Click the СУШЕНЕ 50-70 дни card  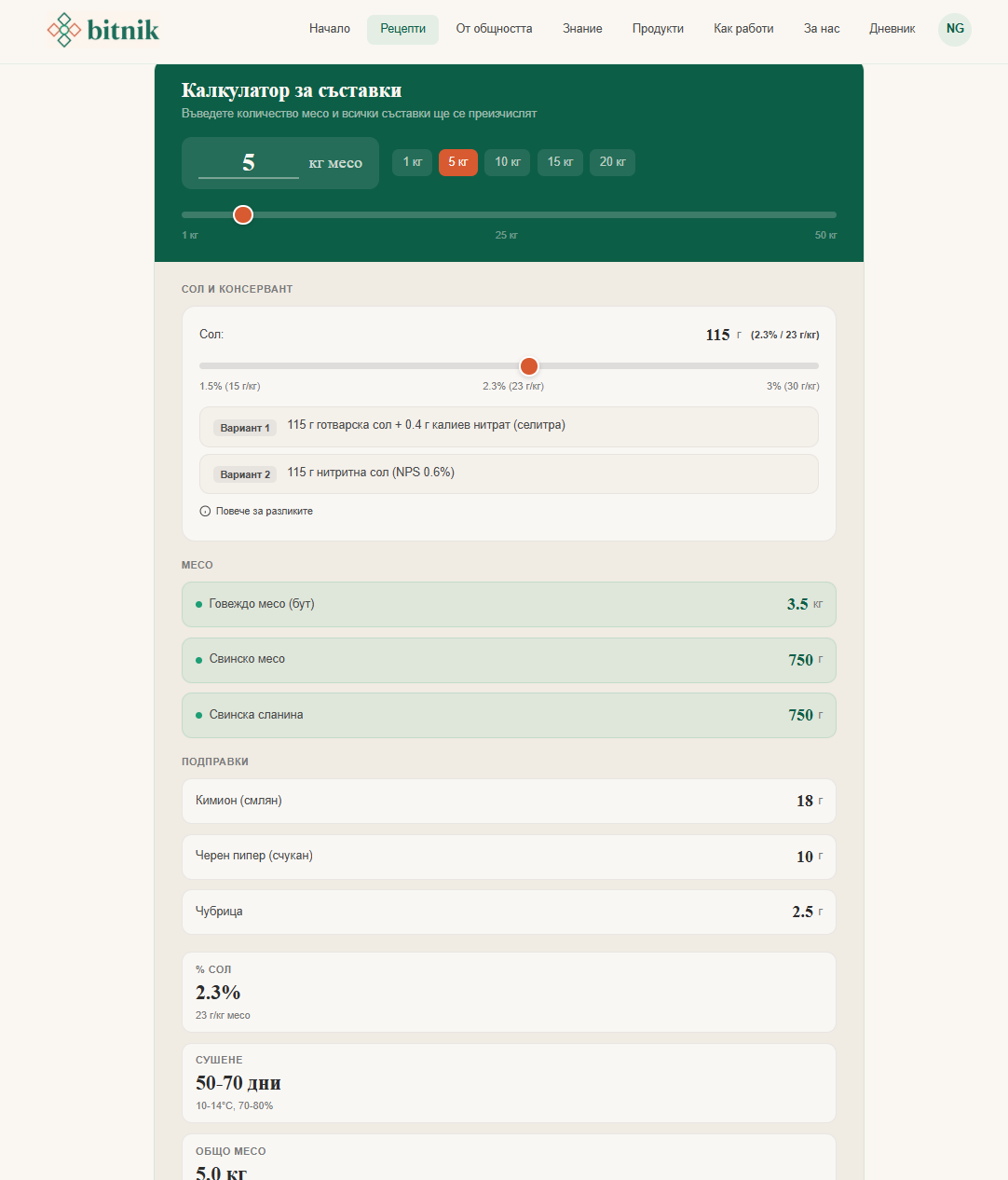click(x=509, y=1083)
